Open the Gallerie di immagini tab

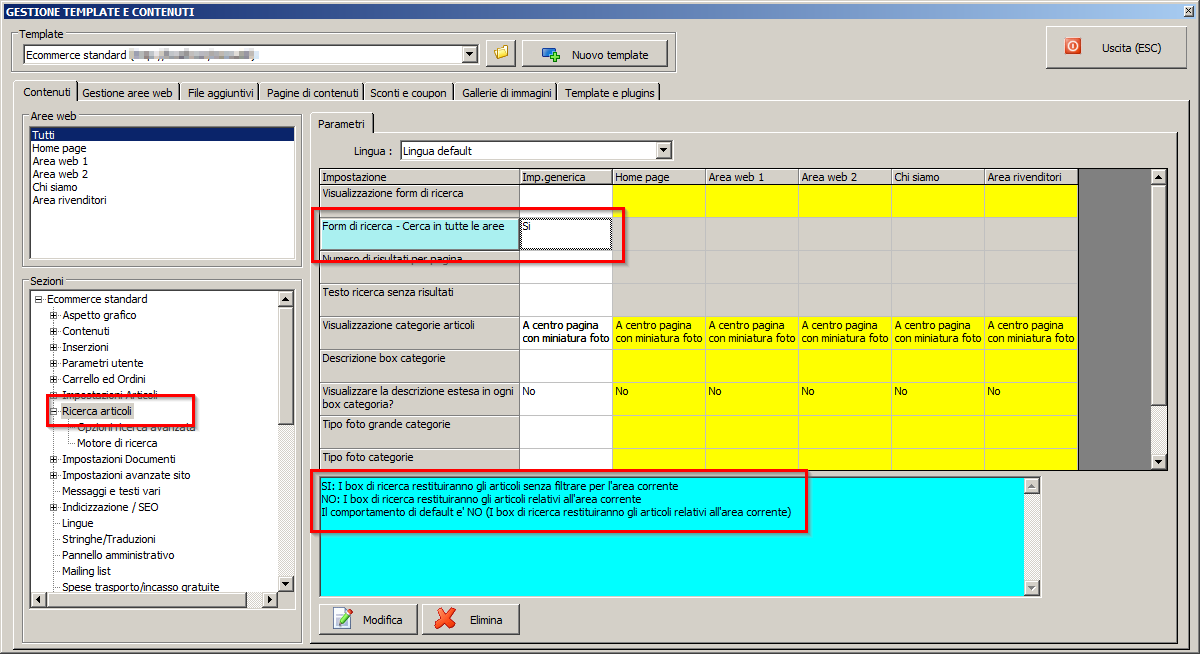coord(506,93)
